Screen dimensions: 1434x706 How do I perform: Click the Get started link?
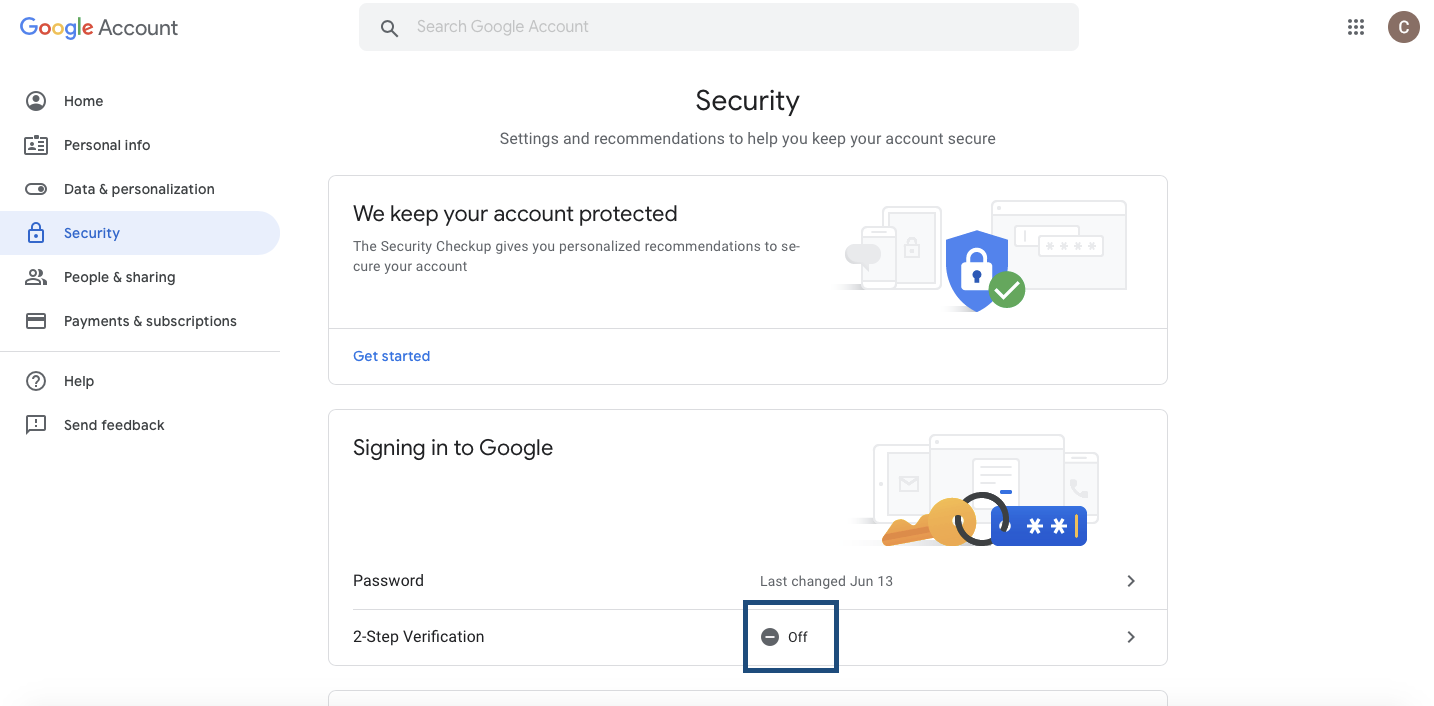pos(391,356)
